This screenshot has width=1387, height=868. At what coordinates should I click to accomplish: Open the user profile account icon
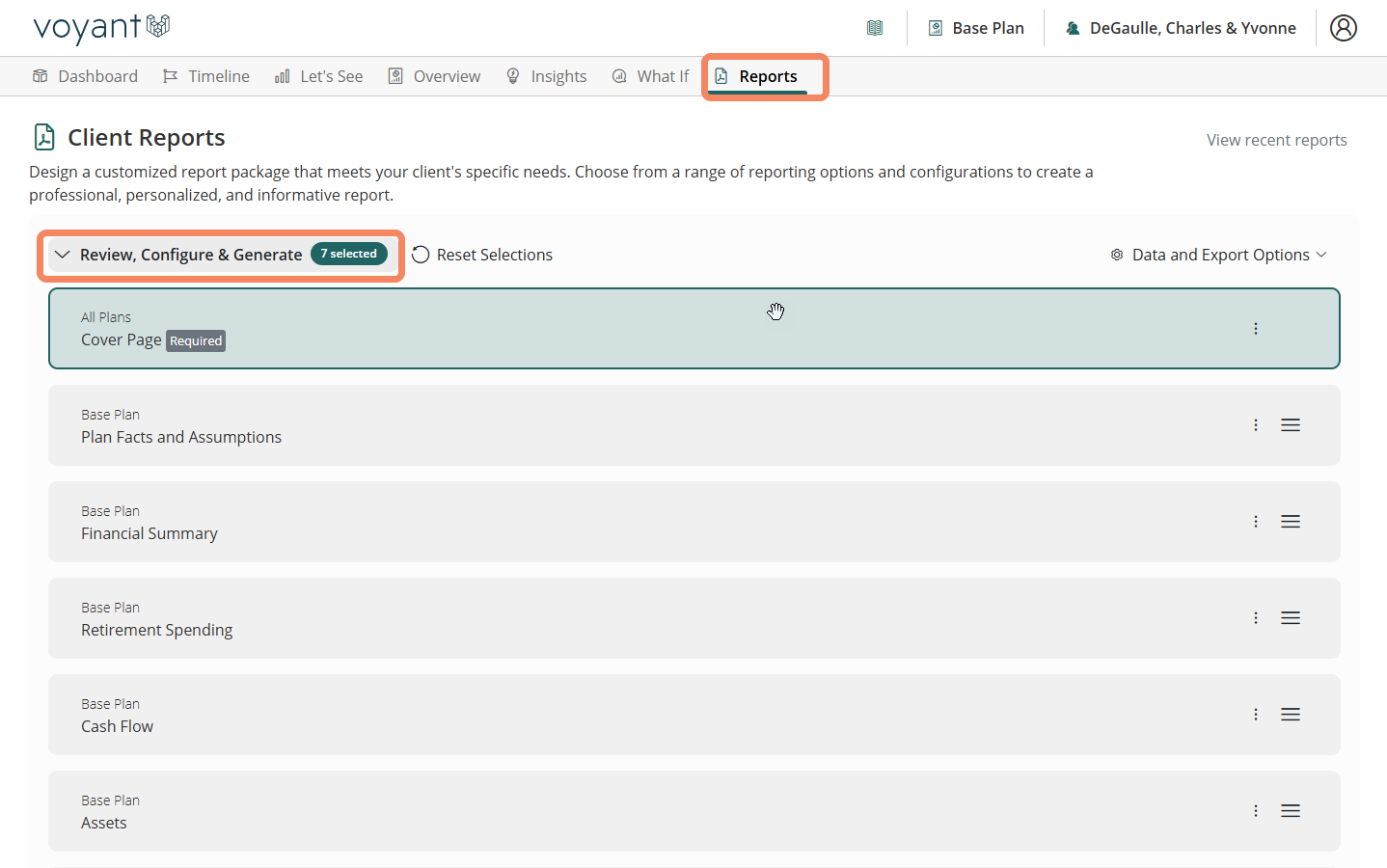click(x=1343, y=28)
